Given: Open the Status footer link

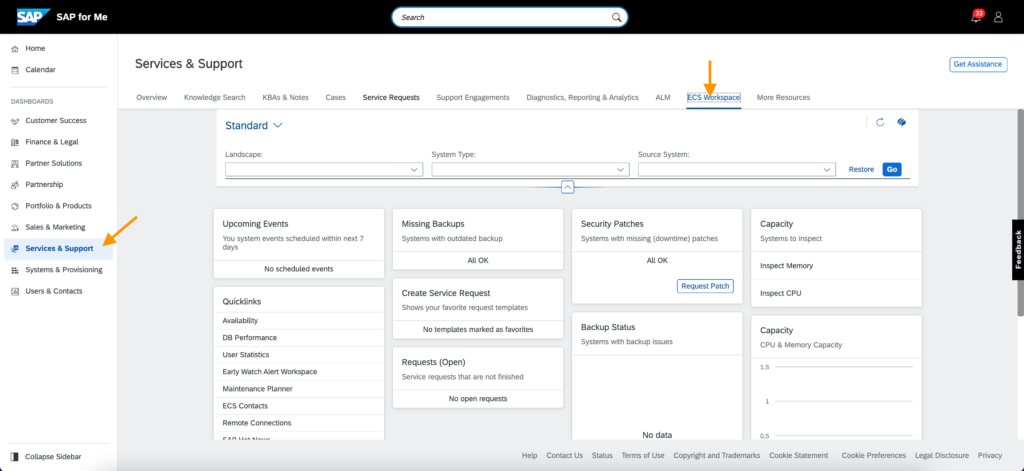Looking at the screenshot, I should tap(602, 455).
